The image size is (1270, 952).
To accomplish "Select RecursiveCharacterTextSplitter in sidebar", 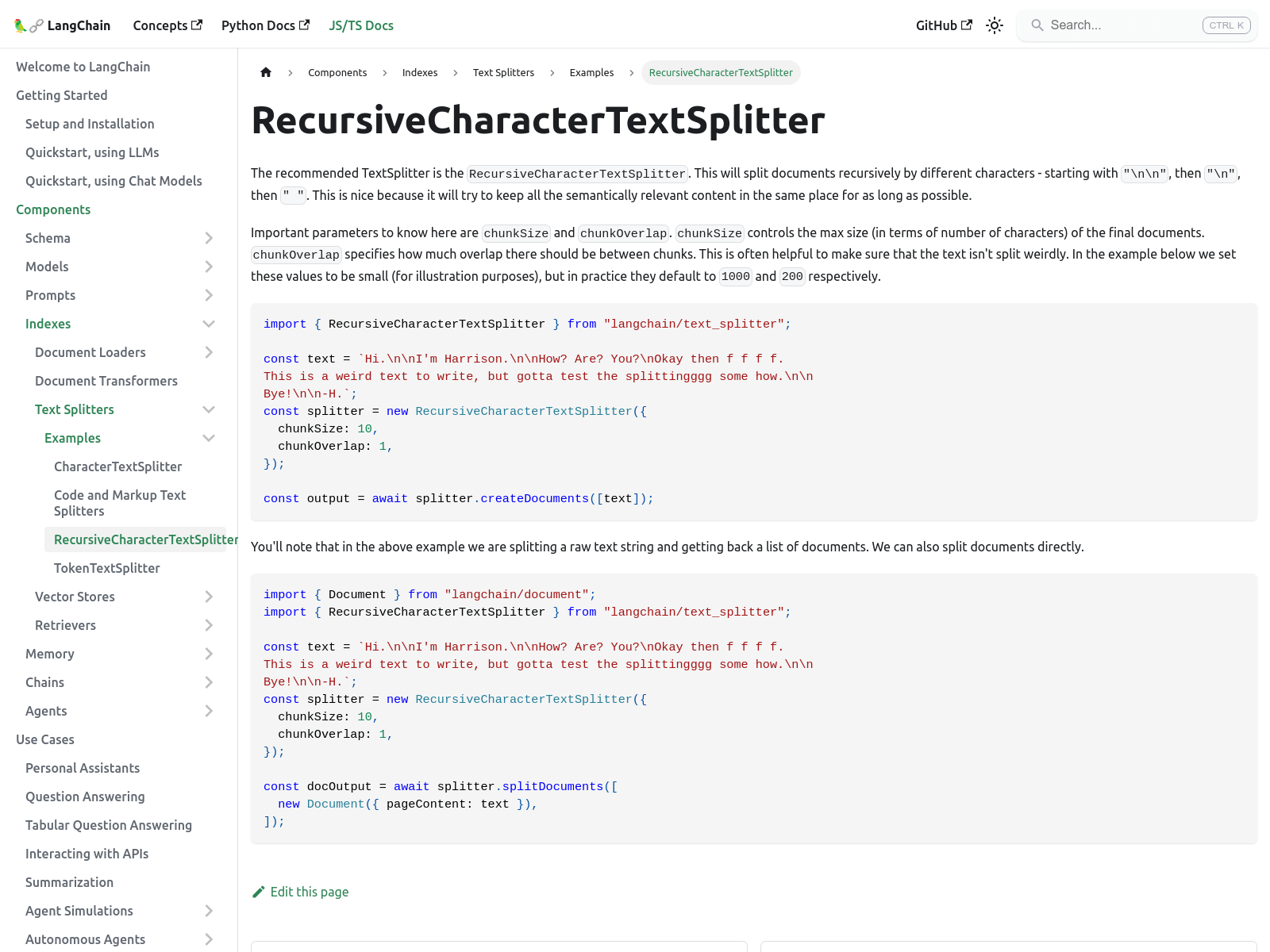I will tap(136, 539).
